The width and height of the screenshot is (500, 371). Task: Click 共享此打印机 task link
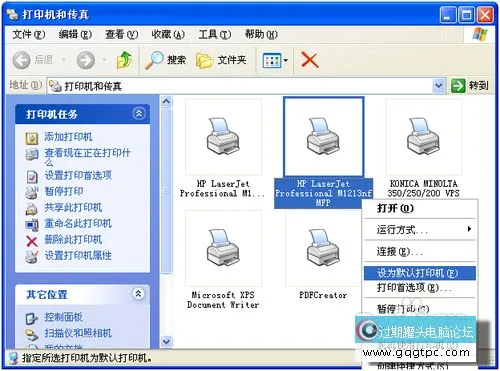[x=73, y=207]
